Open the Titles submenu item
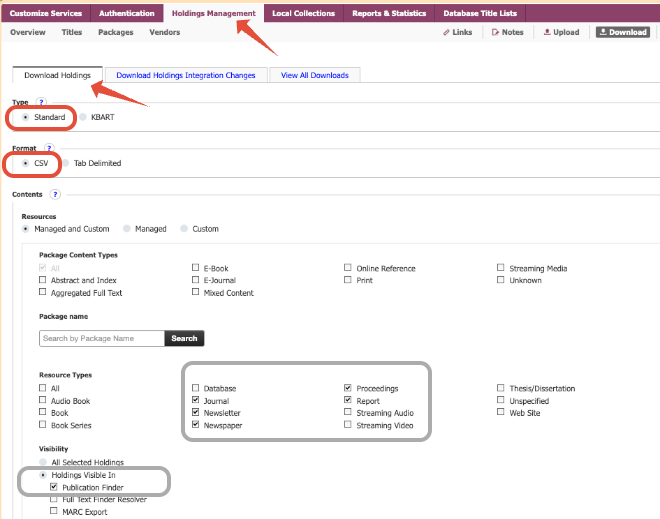 [72, 32]
